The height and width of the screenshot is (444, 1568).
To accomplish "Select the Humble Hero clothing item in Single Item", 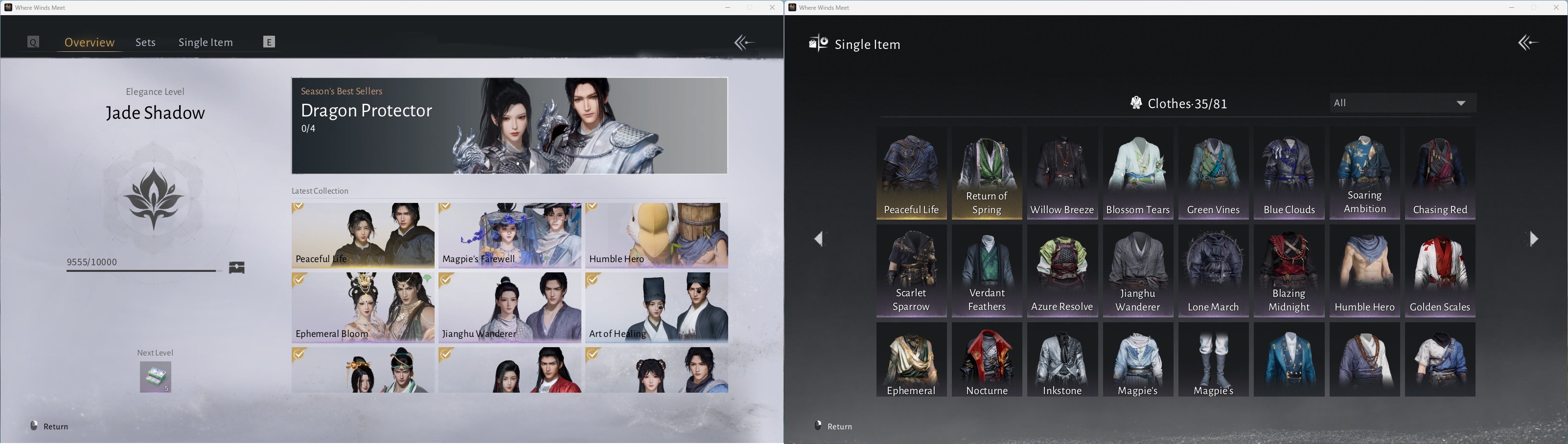I will (1364, 271).
